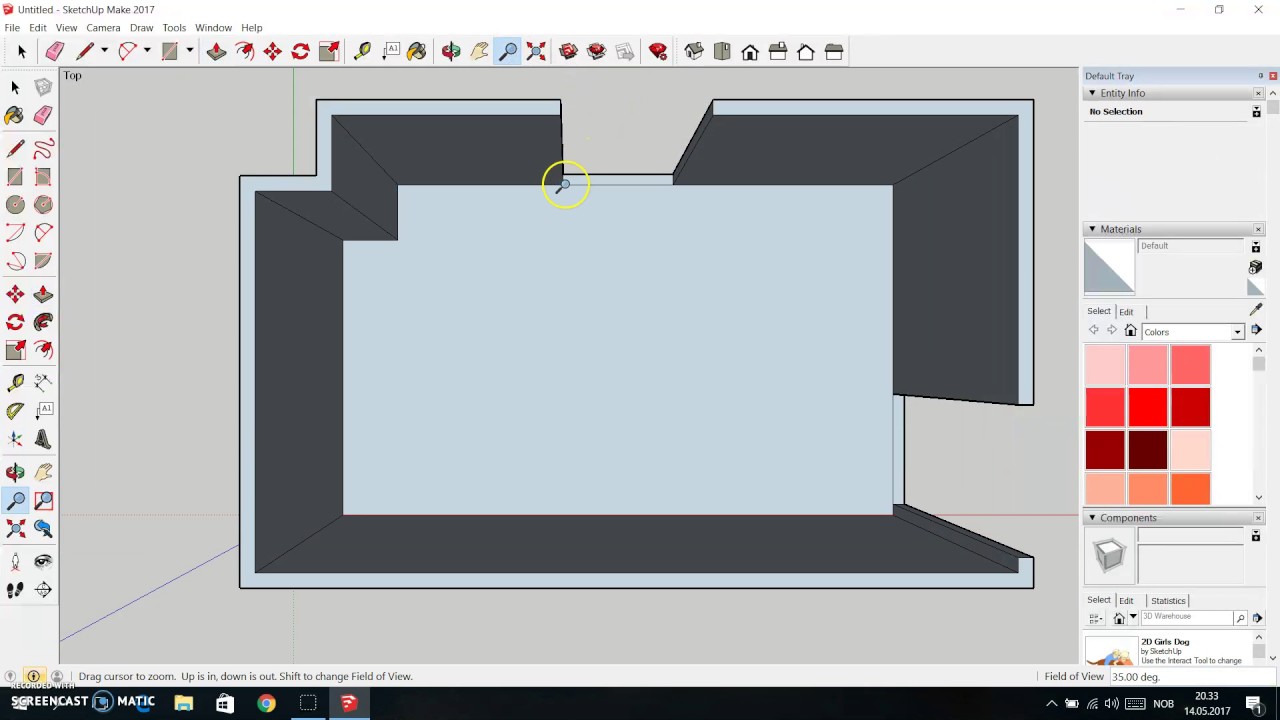Choose the Offset tool in top toolbar
The image size is (1280, 720).
(x=244, y=51)
